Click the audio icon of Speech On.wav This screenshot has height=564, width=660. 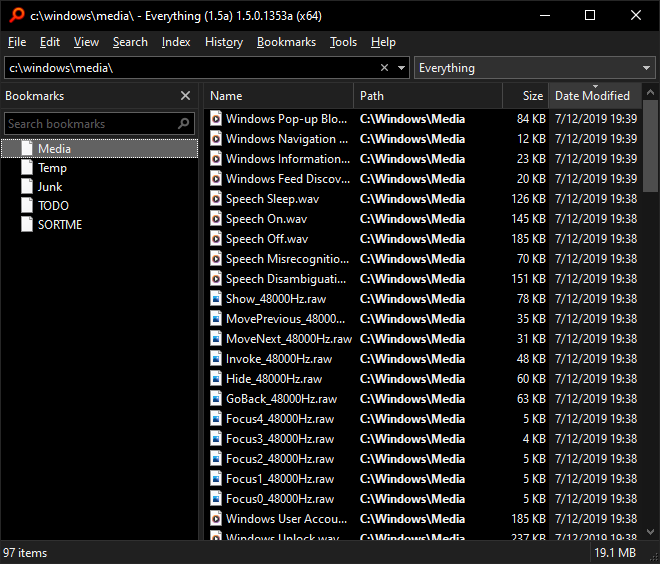click(x=216, y=219)
